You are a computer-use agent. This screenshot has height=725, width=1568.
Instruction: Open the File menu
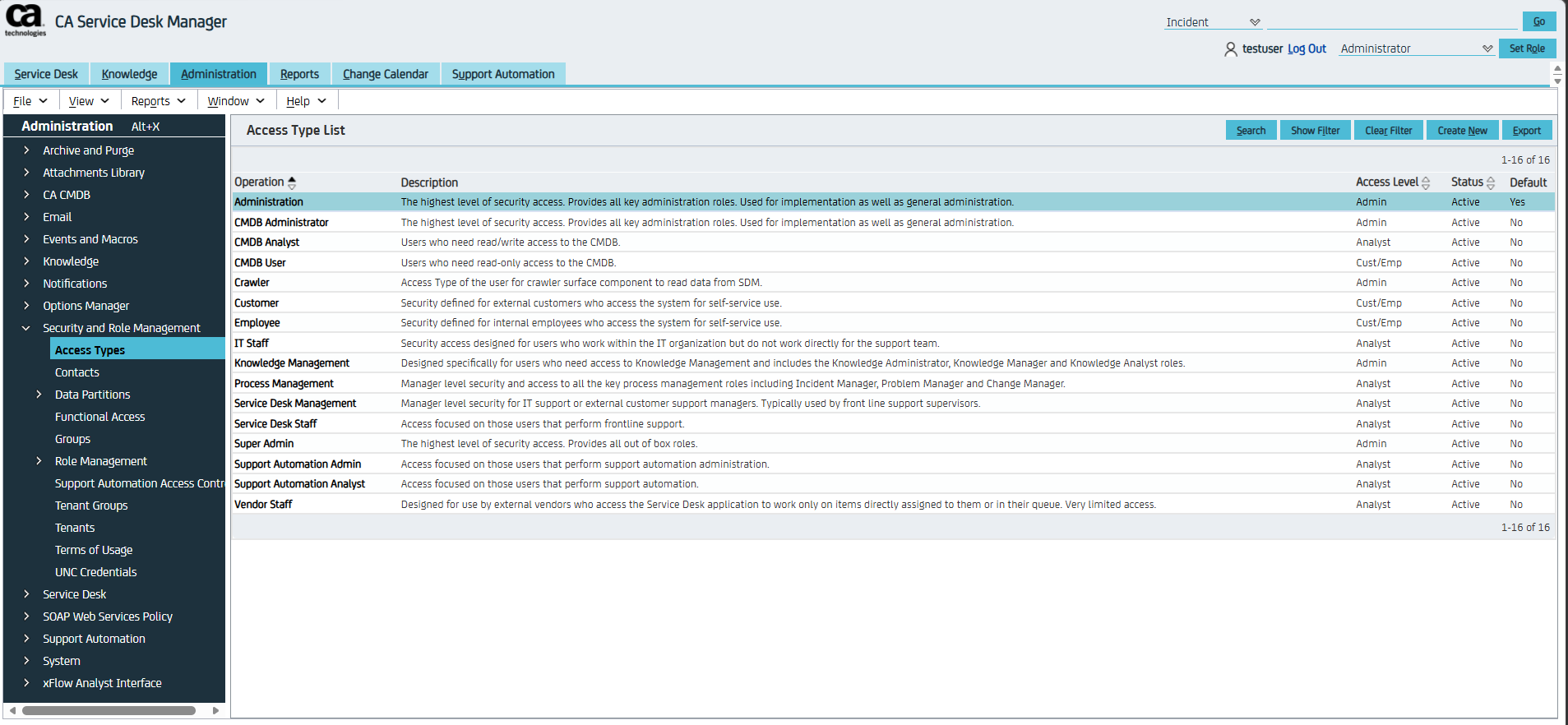click(30, 101)
